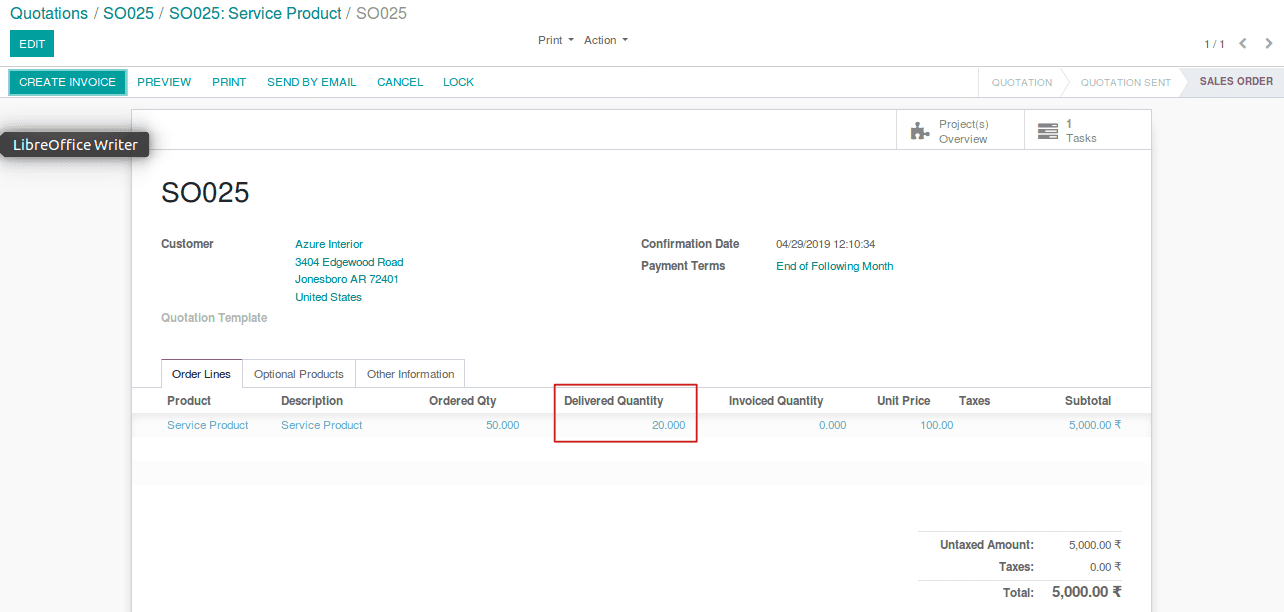Open End of Following Month payment terms
This screenshot has width=1284, height=612.
(x=835, y=266)
